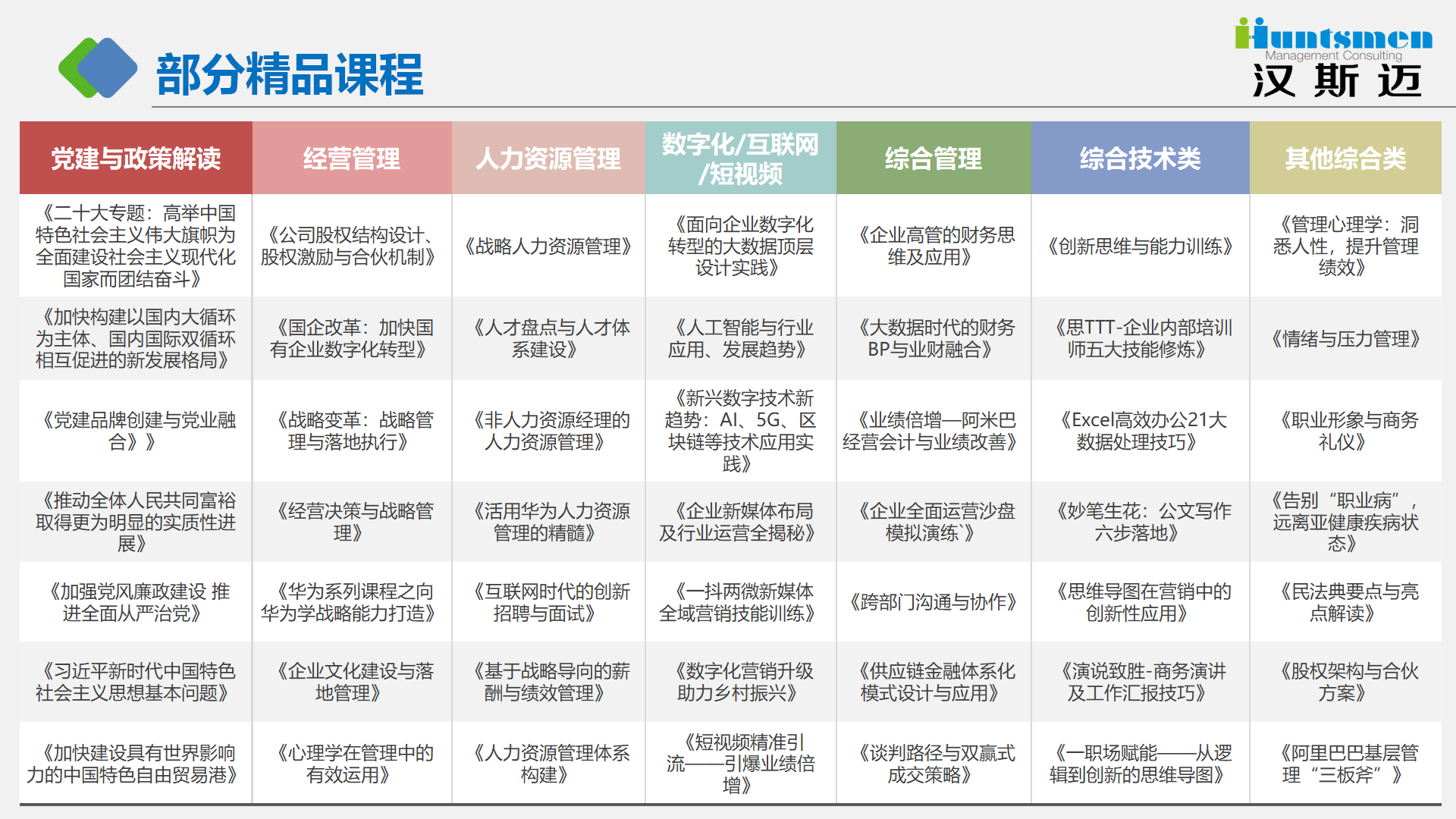Screen dimensions: 1456x819
Task: Click the 习近平新时代中国特色社会主义思想 cell
Action: tap(136, 682)
